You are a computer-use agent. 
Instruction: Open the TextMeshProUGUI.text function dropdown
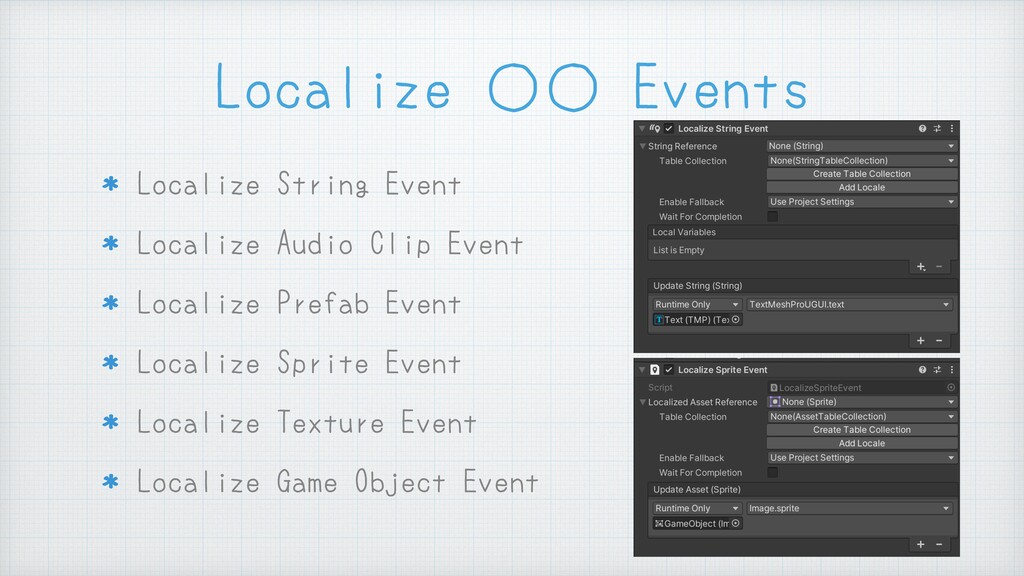tap(849, 304)
